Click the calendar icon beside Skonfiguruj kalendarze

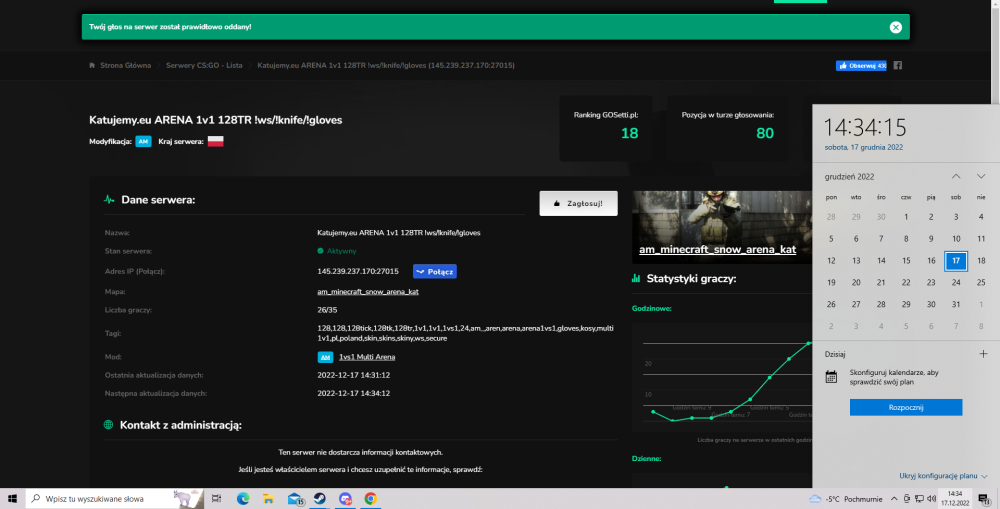click(831, 378)
